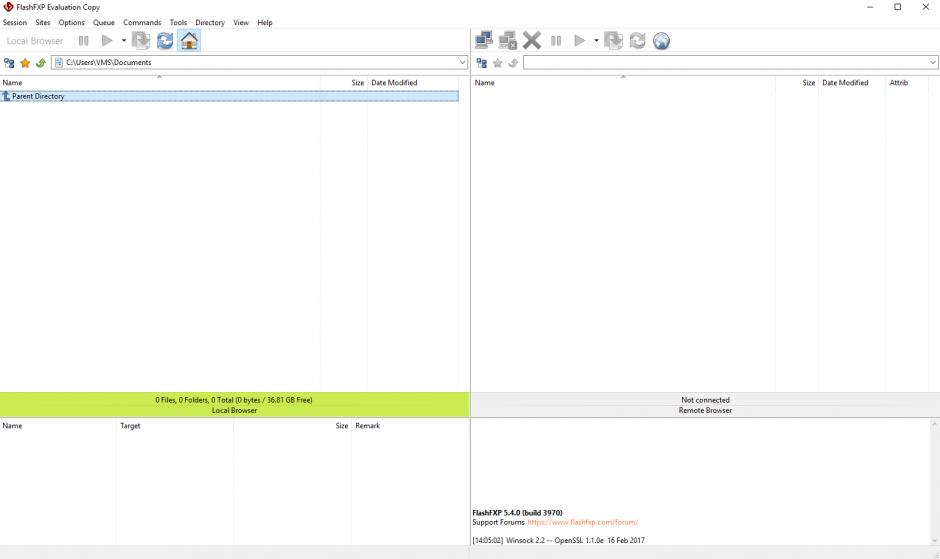Click the remote pane play transfer button

(x=579, y=41)
